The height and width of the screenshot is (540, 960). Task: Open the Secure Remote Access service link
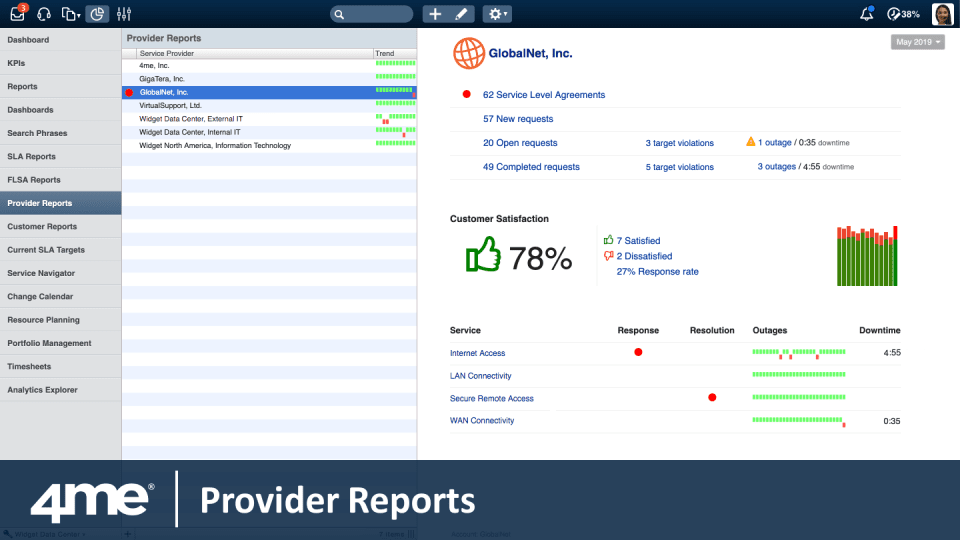click(x=492, y=398)
